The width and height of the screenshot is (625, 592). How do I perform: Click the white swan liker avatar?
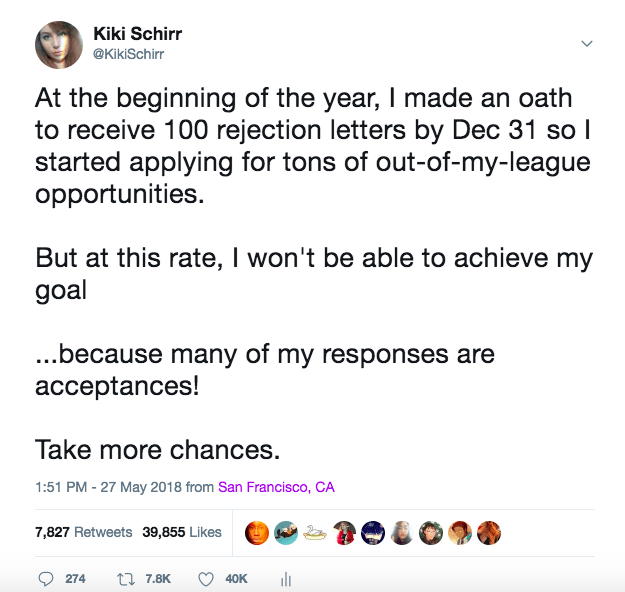click(315, 533)
